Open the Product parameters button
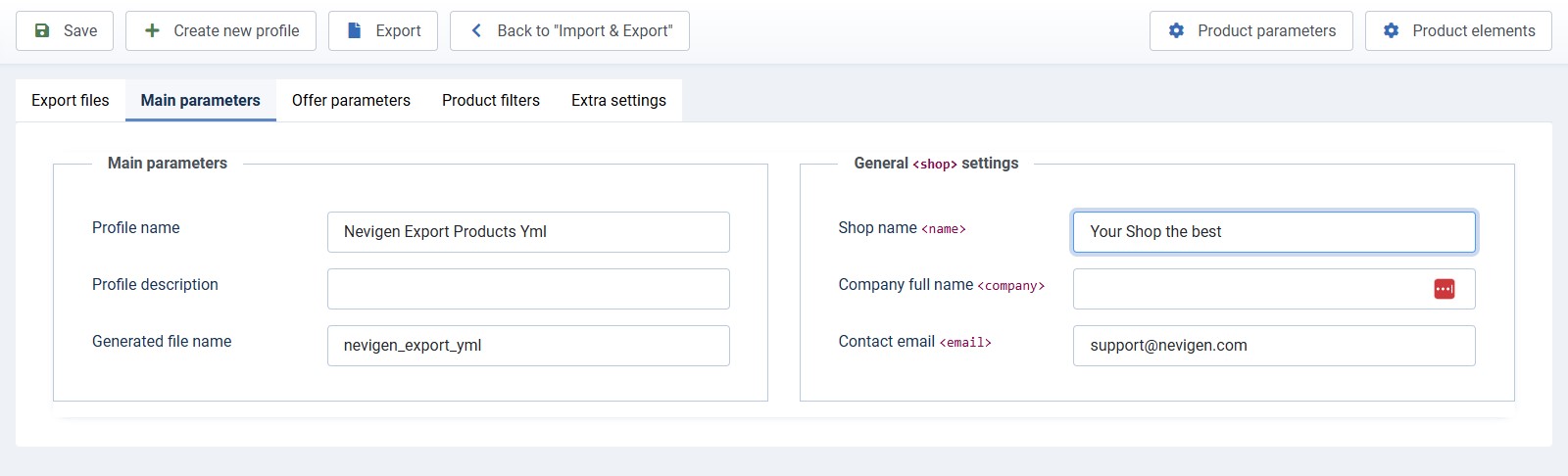The width and height of the screenshot is (1568, 476). point(1251,30)
